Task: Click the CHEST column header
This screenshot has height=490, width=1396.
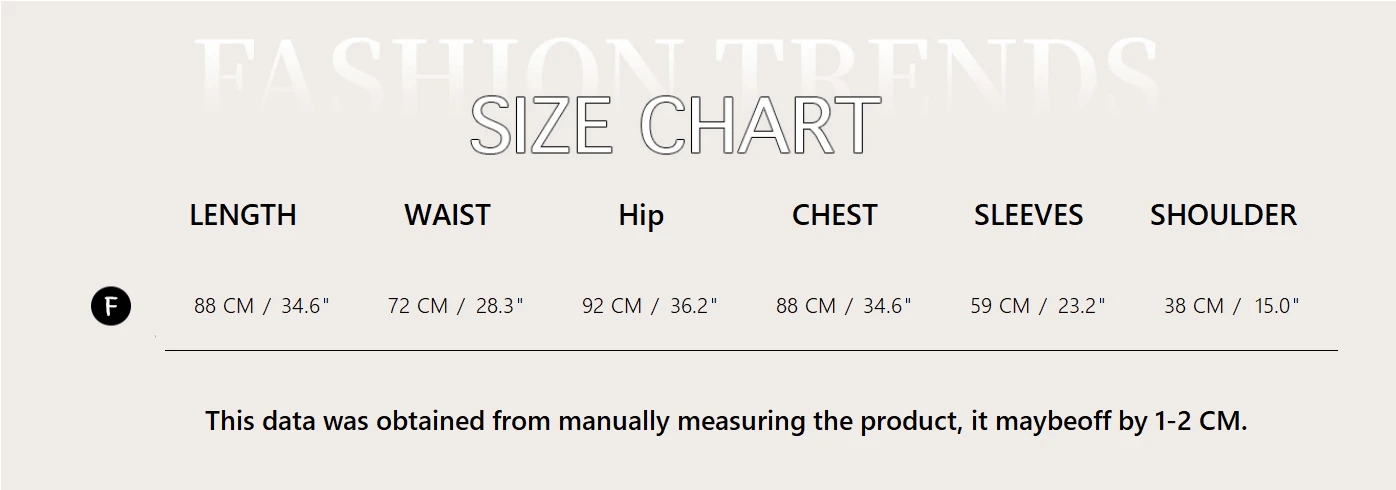Action: click(x=834, y=215)
